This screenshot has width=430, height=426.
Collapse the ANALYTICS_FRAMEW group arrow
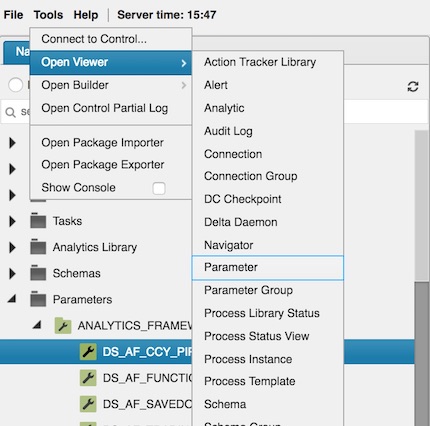[x=37, y=325]
